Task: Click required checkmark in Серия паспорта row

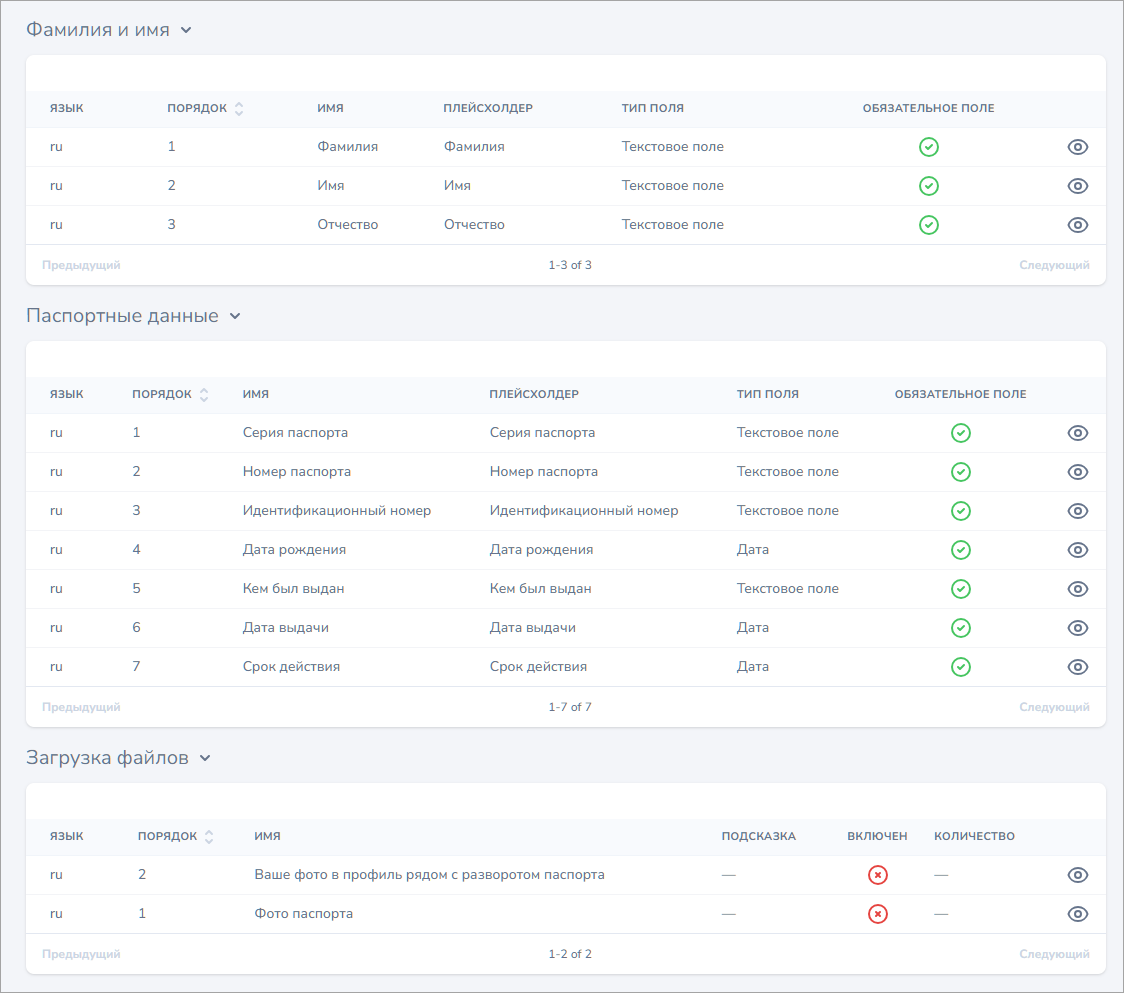Action: point(961,433)
